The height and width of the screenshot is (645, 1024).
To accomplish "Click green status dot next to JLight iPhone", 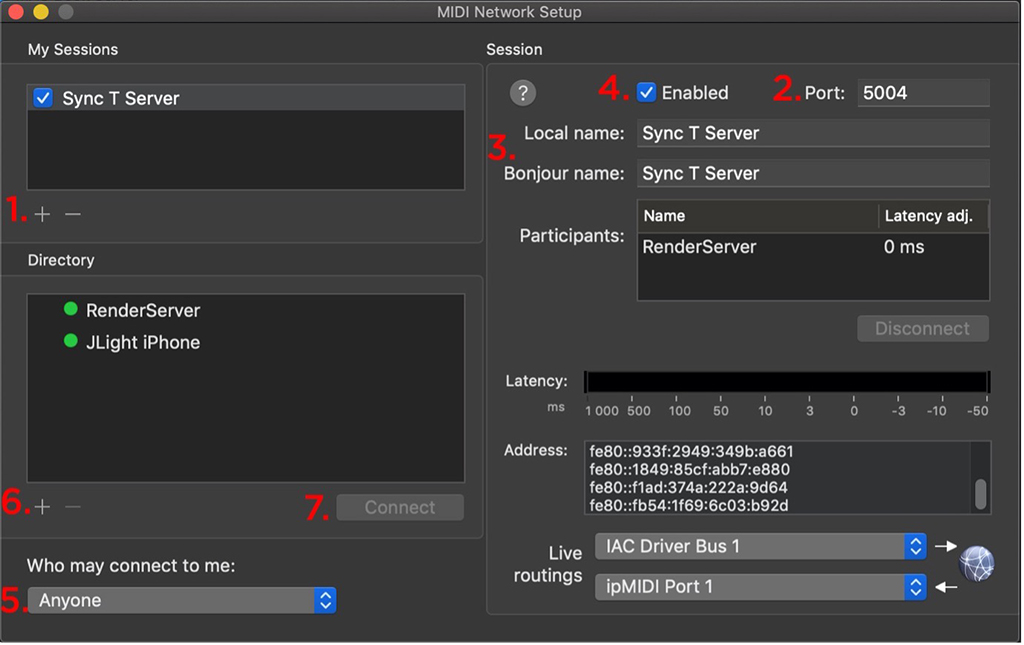I will click(70, 342).
